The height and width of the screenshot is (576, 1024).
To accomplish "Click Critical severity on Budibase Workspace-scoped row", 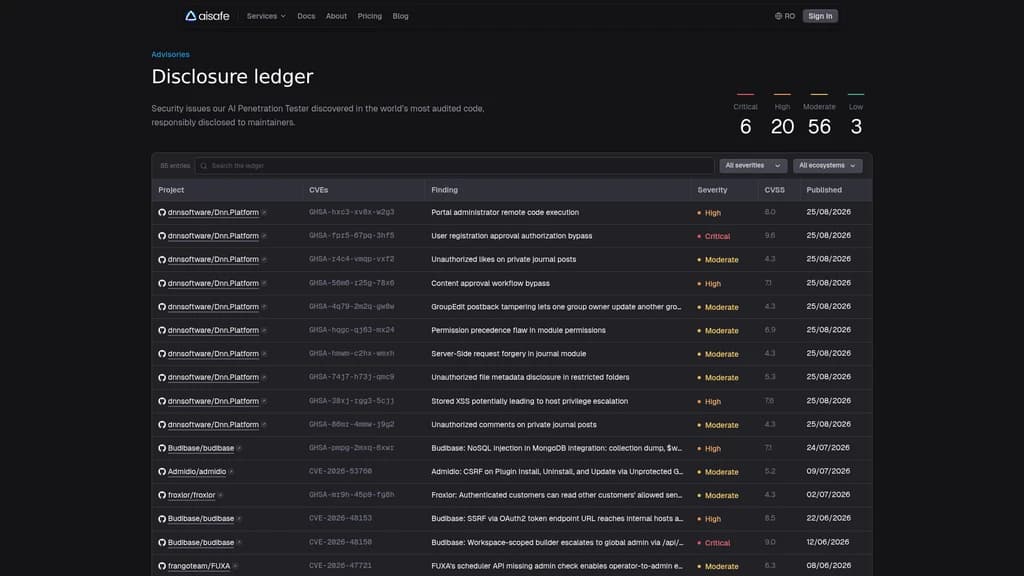I will (x=714, y=543).
